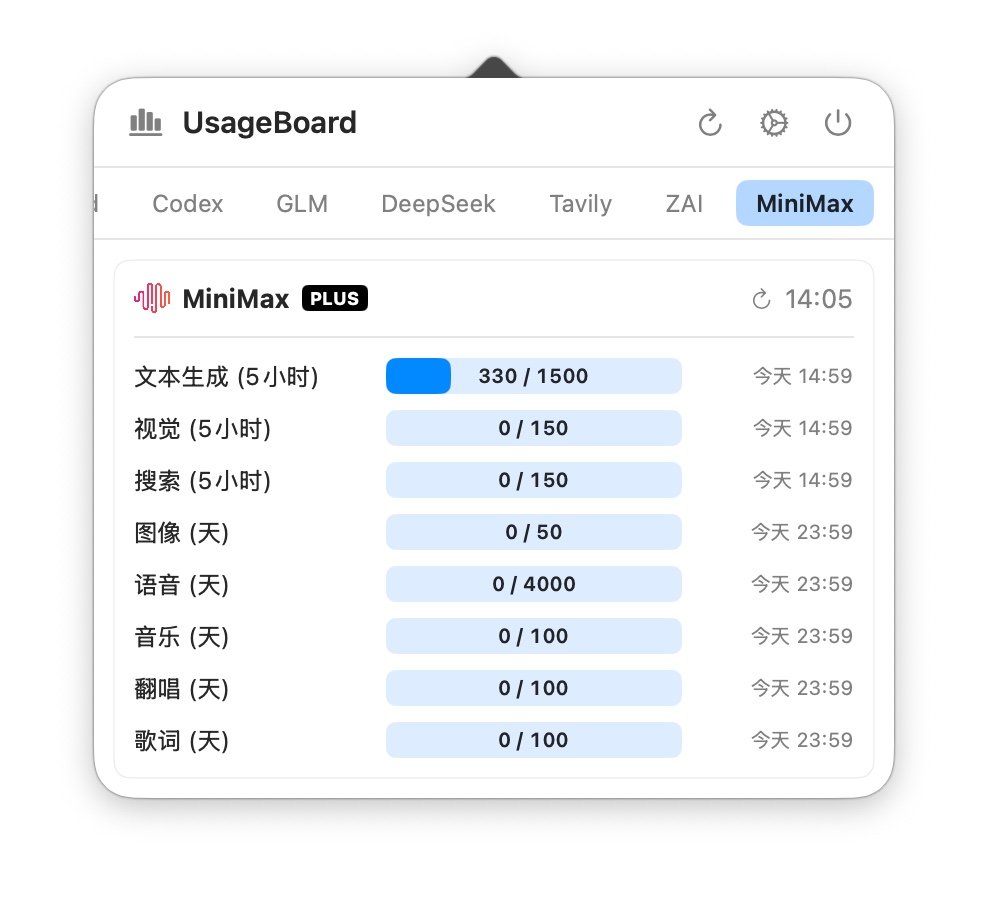Open settings via the gear icon
988x910 pixels.
click(774, 123)
